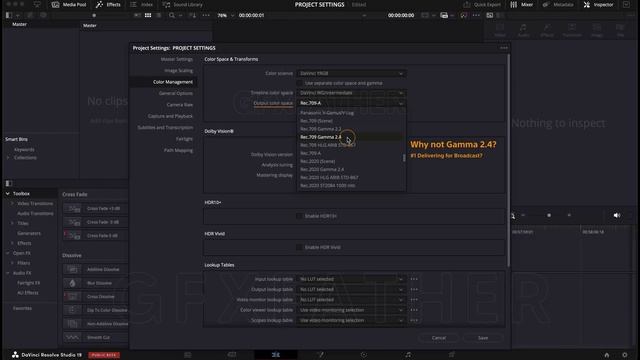Open the viewer zoom 76% dropdown
This screenshot has height=360, width=640.
click(226, 15)
